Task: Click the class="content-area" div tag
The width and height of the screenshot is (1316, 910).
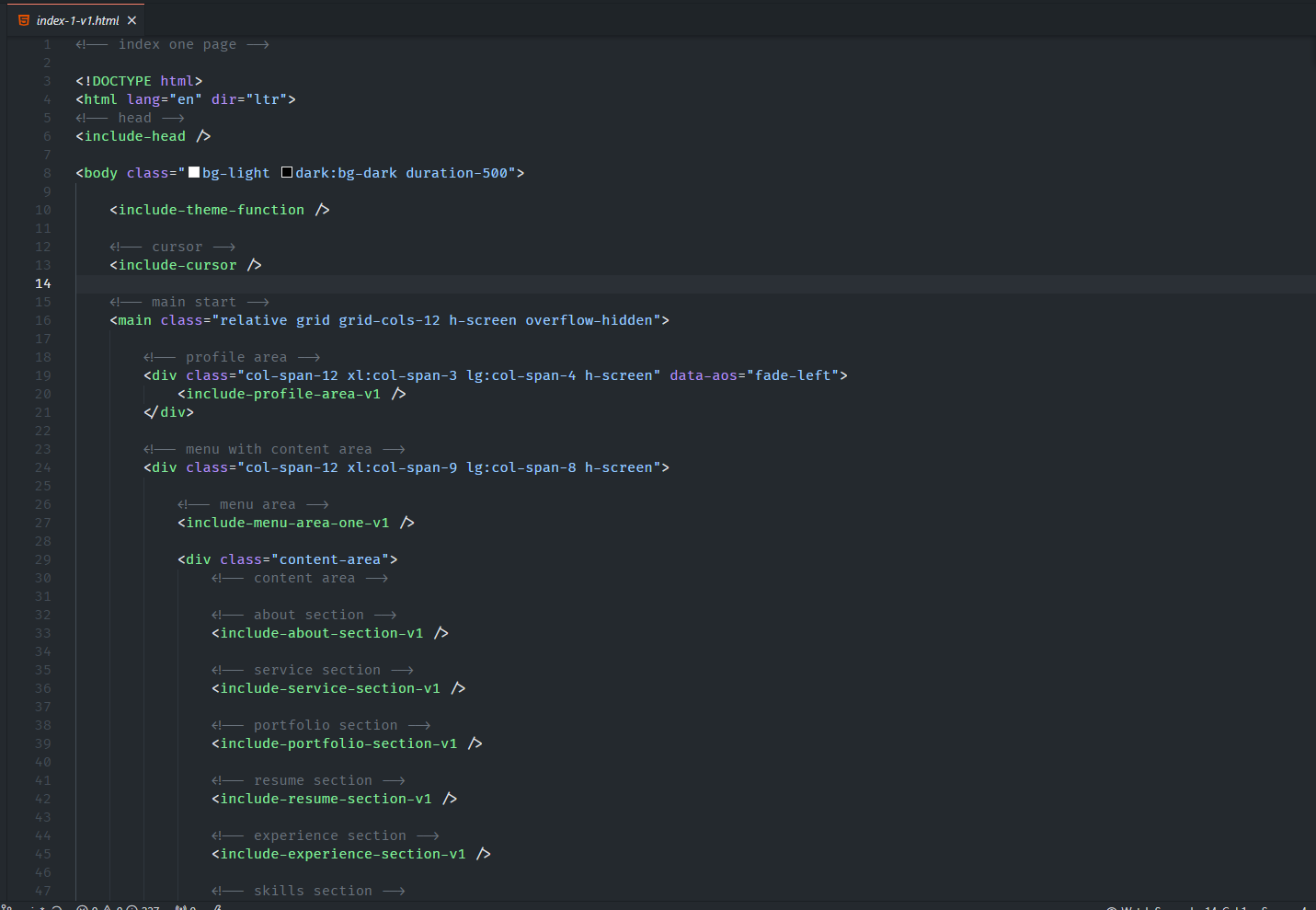Action: [288, 559]
